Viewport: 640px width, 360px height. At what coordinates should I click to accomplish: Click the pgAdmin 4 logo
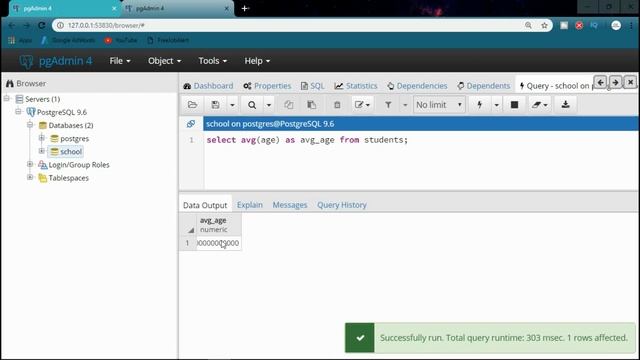[56, 61]
